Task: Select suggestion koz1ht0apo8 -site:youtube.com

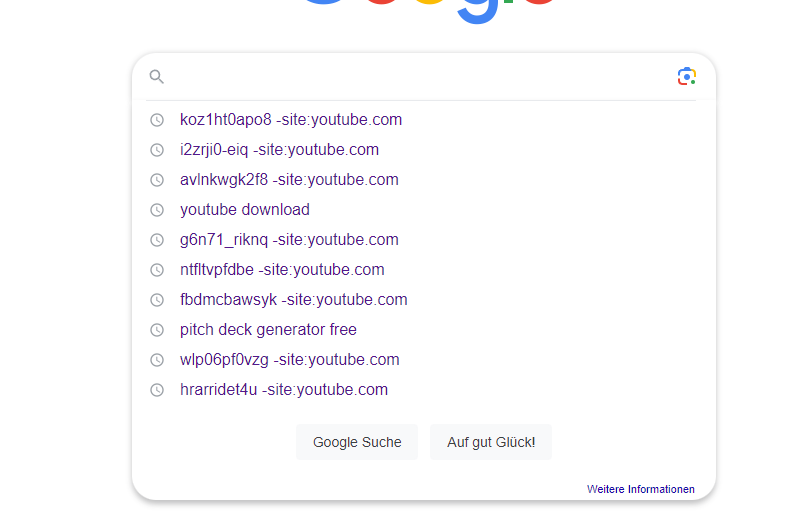Action: [x=290, y=120]
